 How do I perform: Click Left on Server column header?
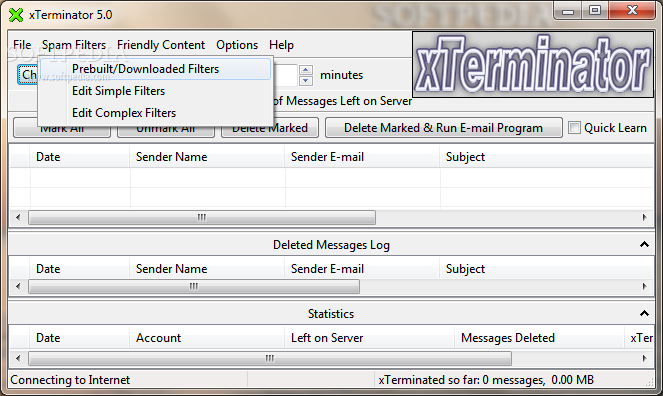point(370,338)
